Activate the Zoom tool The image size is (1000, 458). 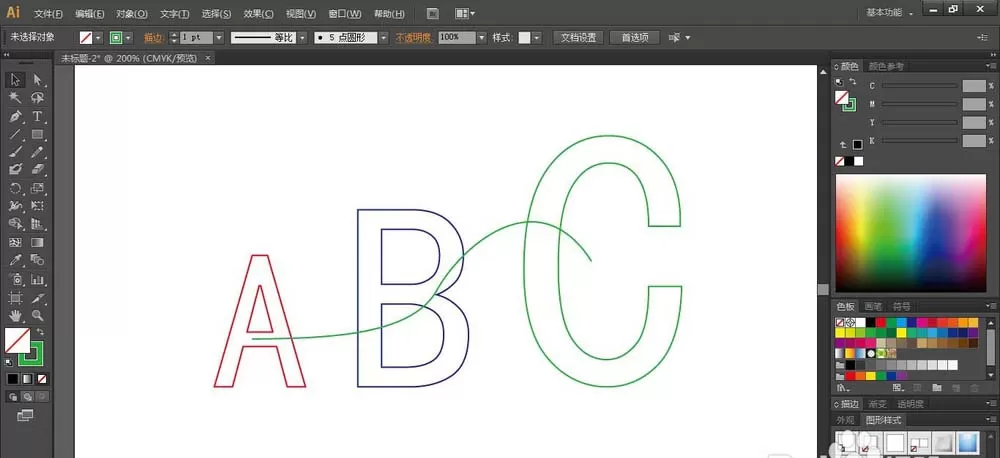(38, 315)
